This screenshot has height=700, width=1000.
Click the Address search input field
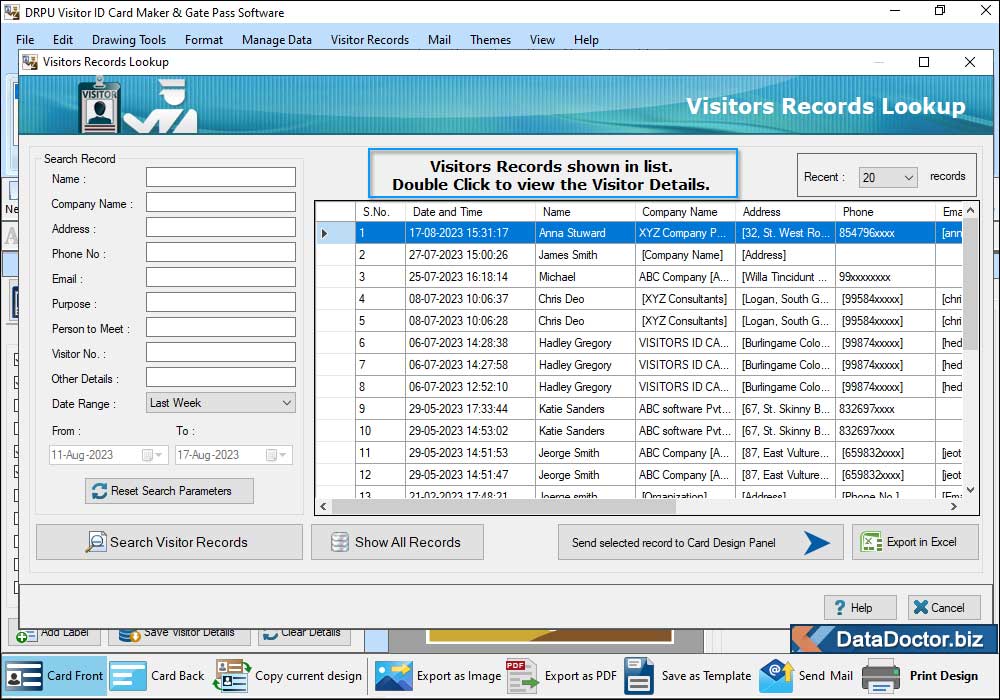pyautogui.click(x=221, y=228)
